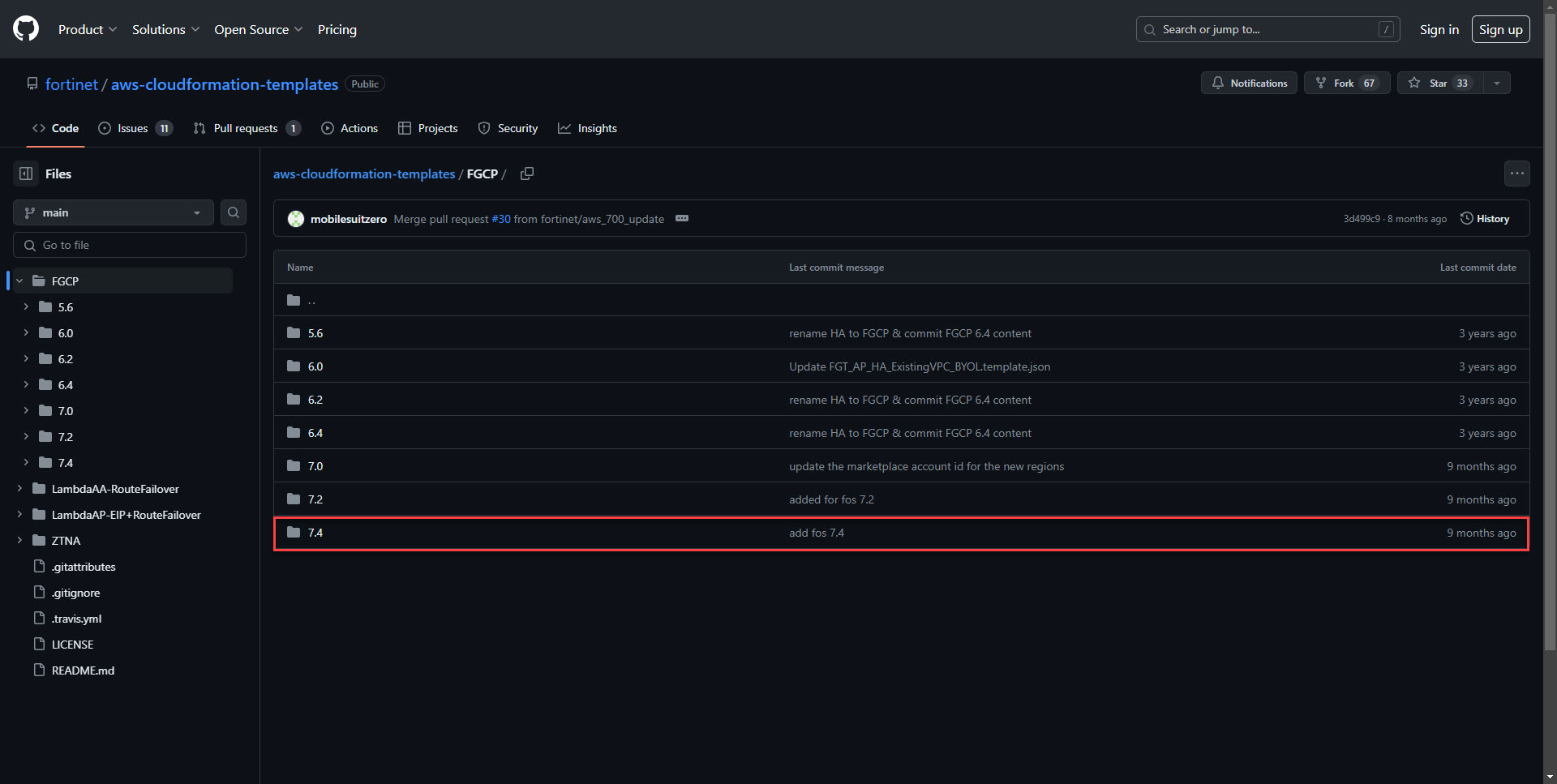Expand the 7.2 folder in tree
This screenshot has width=1557, height=784.
coord(26,436)
